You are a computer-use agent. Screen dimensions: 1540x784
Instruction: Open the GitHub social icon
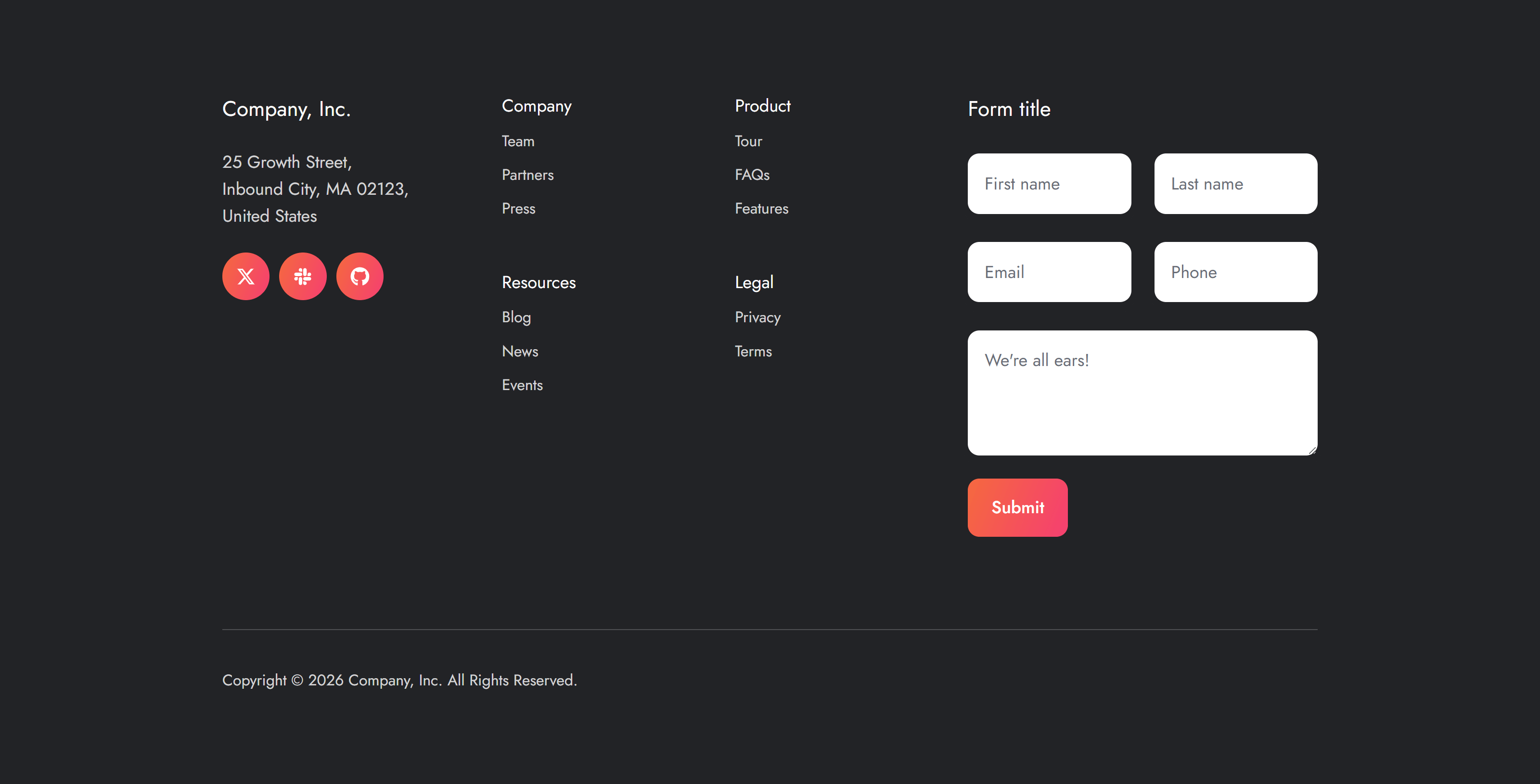(x=359, y=276)
